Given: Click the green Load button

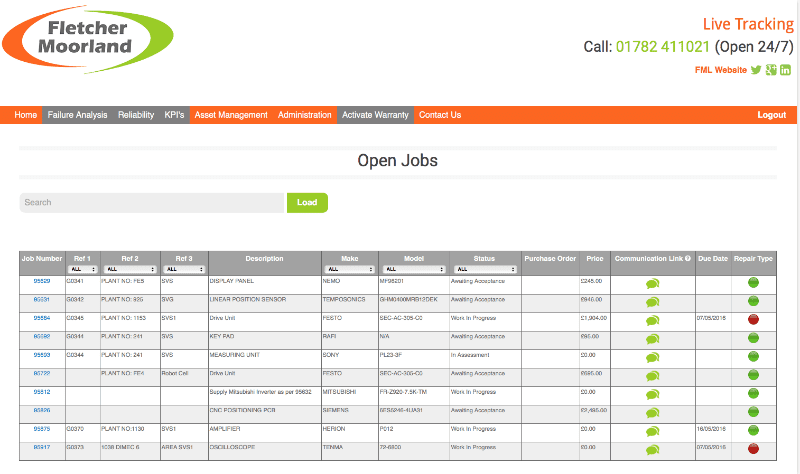Looking at the screenshot, I should coord(307,203).
